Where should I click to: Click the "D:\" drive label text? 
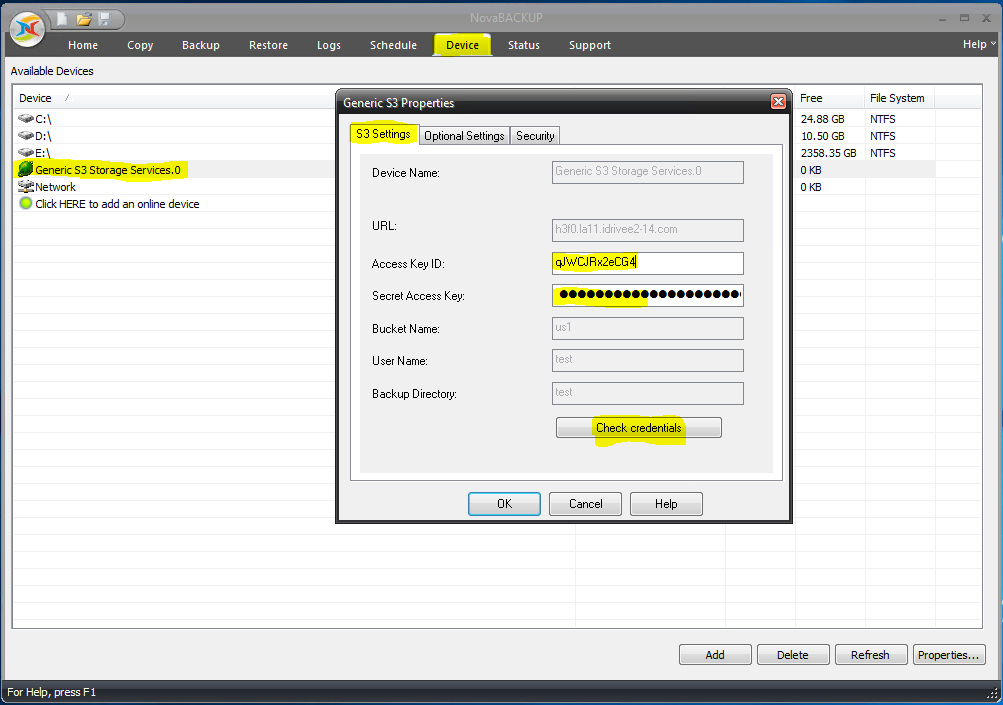click(x=43, y=136)
